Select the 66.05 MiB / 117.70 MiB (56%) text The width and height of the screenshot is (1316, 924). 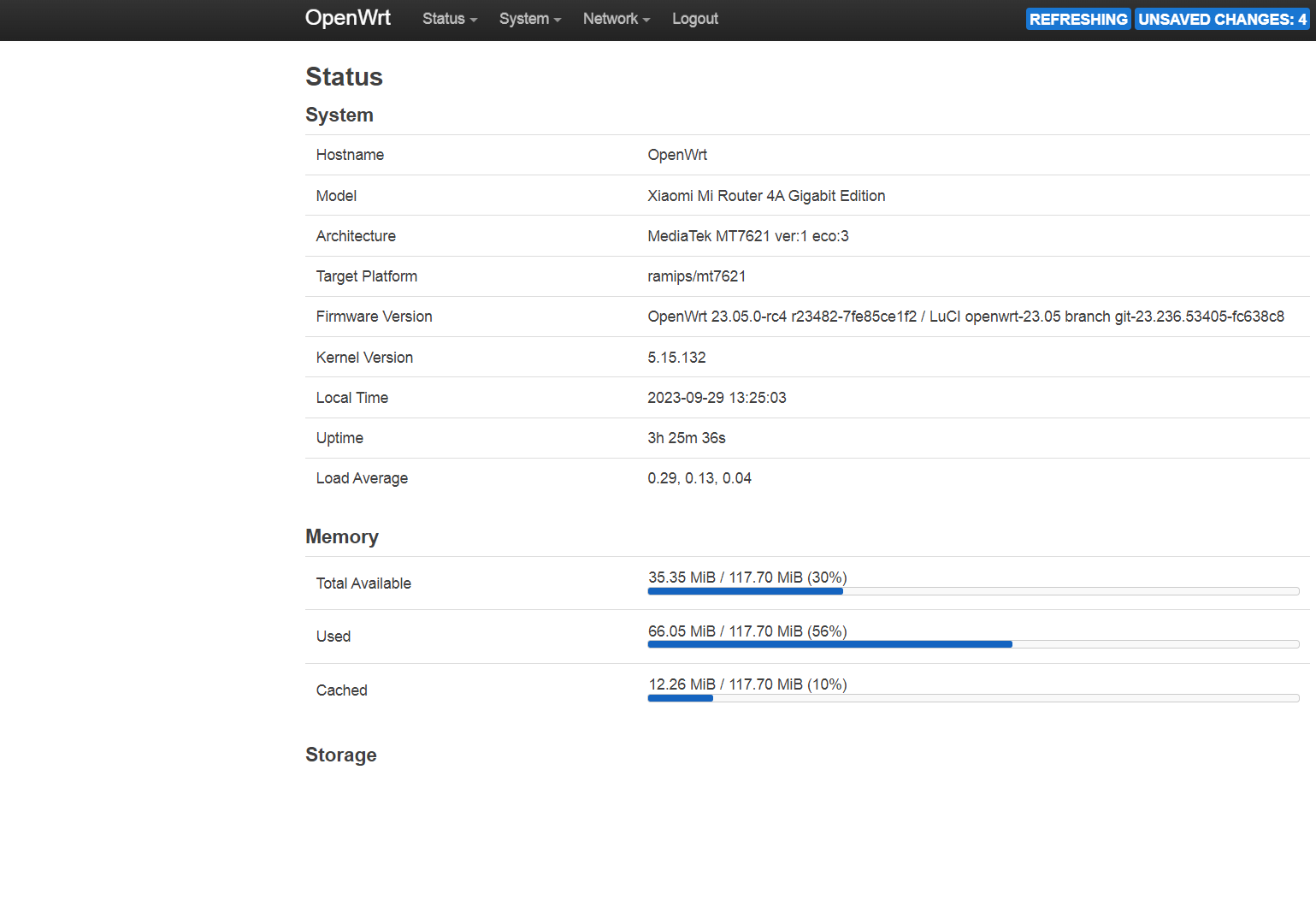click(x=747, y=631)
